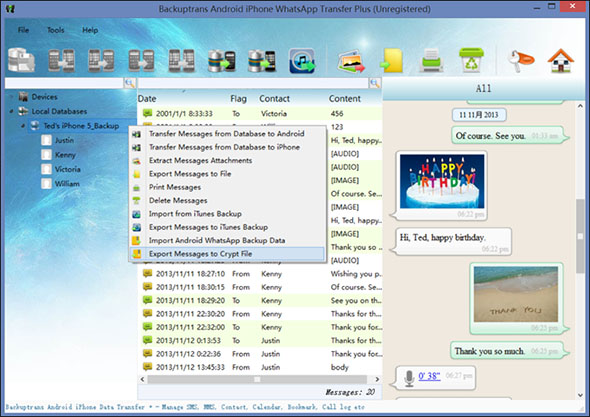Screen dimensions: 590x417
Task: Click the printer icon in toolbar
Action: pos(431,61)
